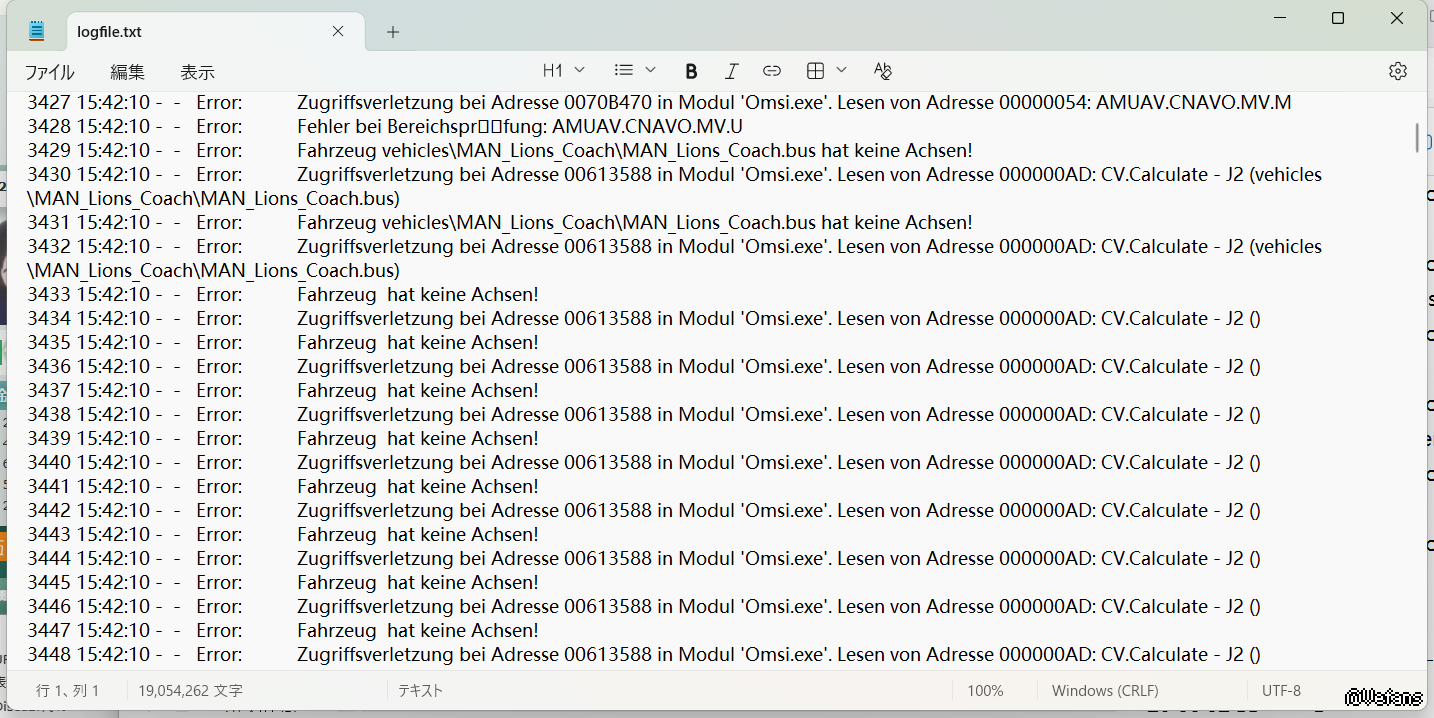
Task: Toggle bold formatting
Action: pyautogui.click(x=691, y=71)
